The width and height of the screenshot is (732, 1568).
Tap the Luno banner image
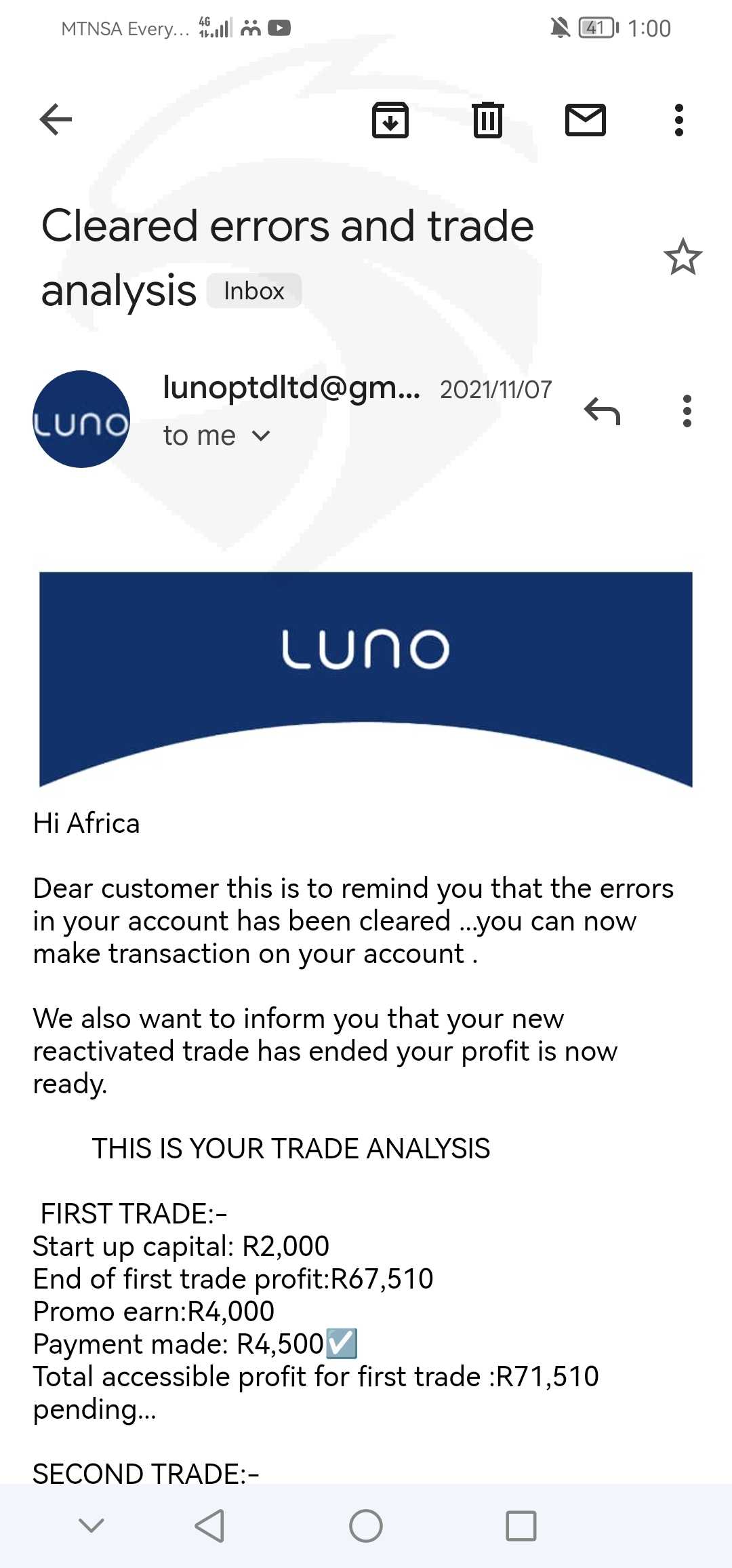366,678
